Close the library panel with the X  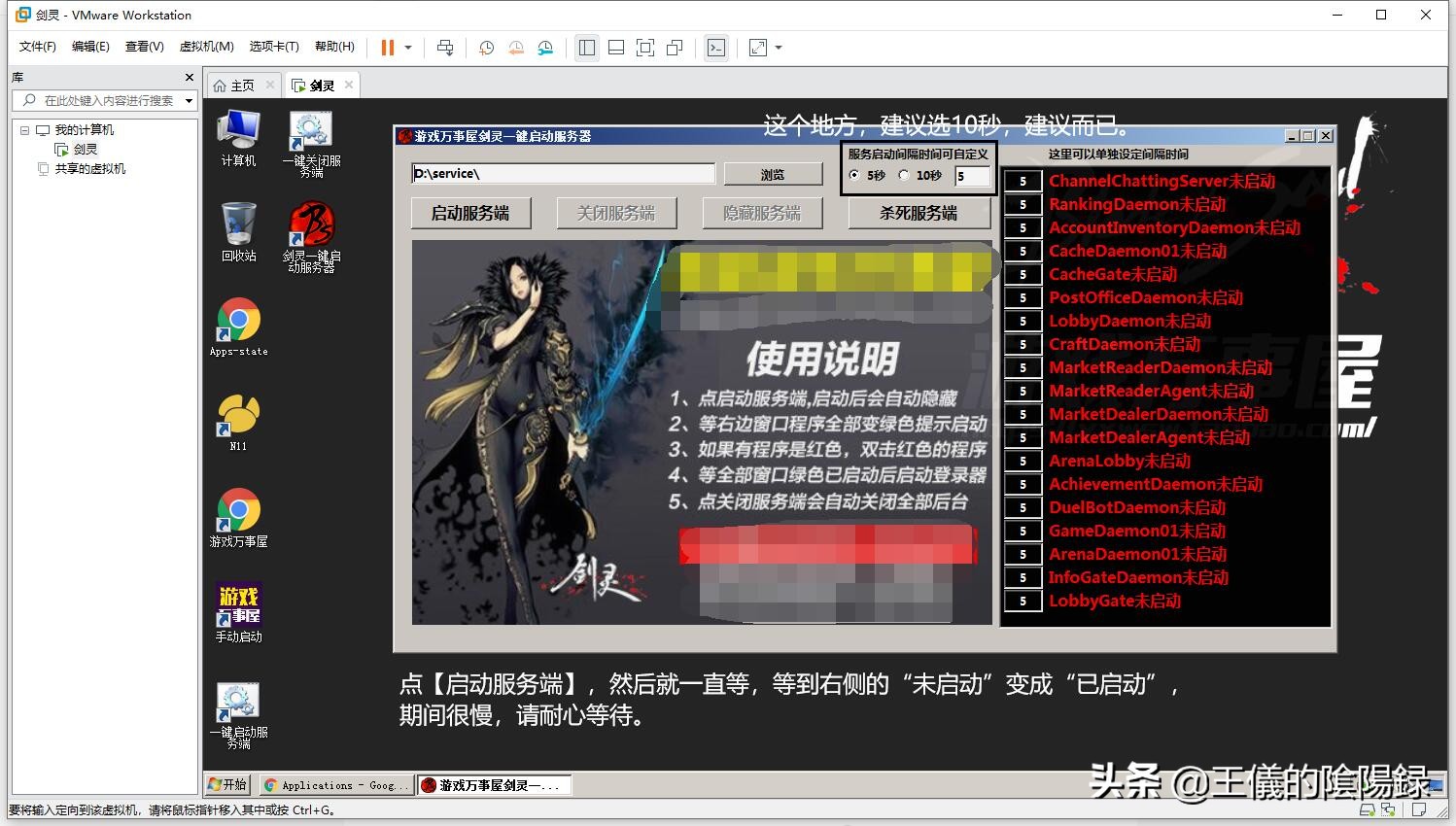190,77
